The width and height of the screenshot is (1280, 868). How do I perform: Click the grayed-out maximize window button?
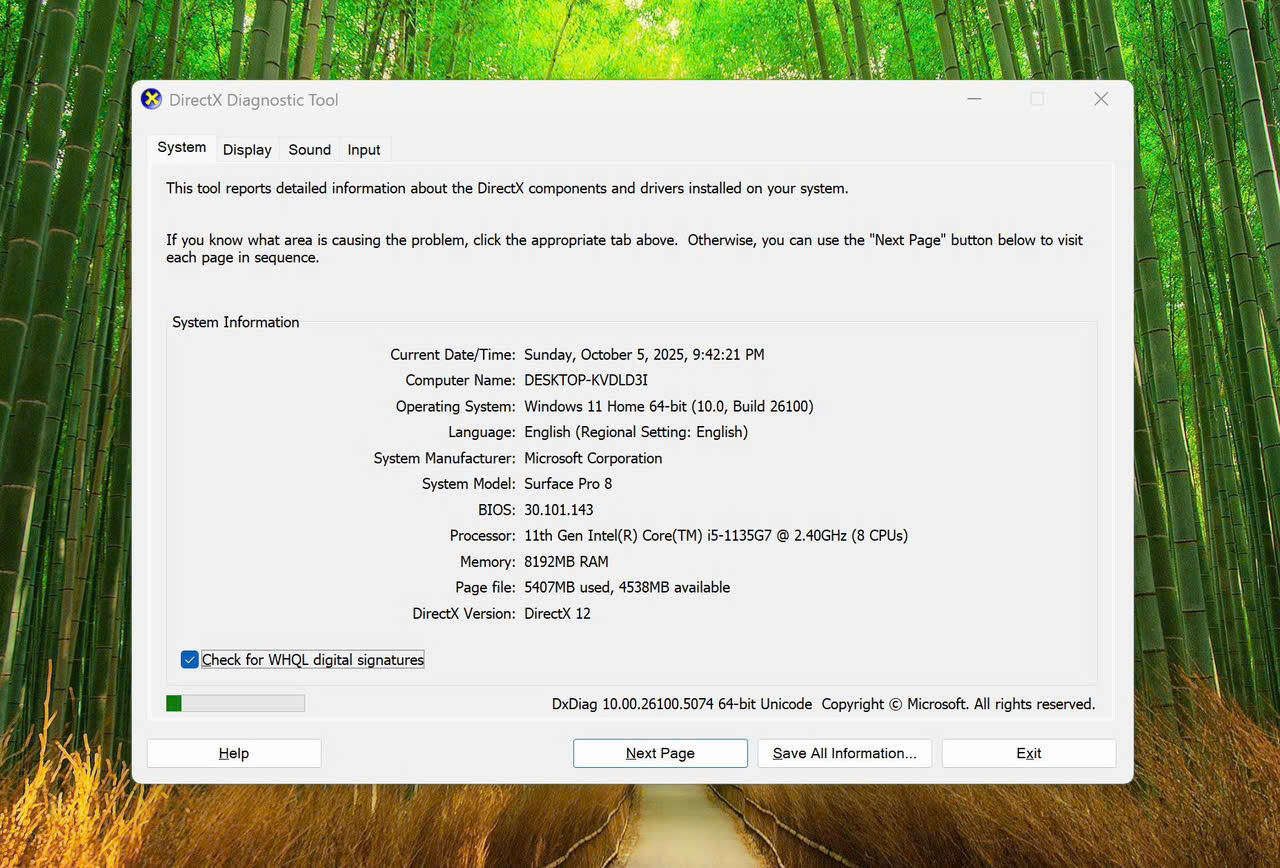[x=1037, y=99]
